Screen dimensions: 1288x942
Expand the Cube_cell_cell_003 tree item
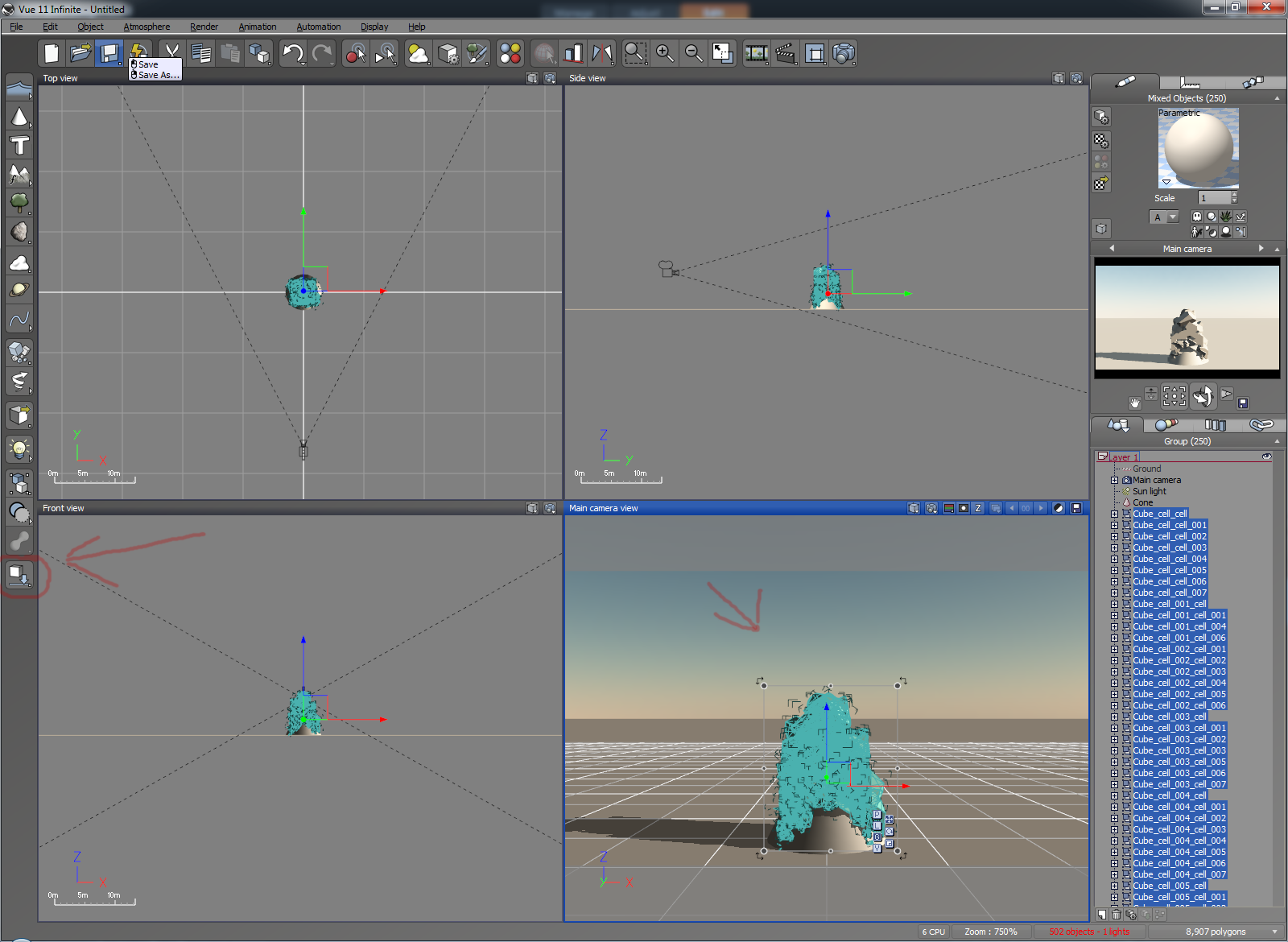1115,547
